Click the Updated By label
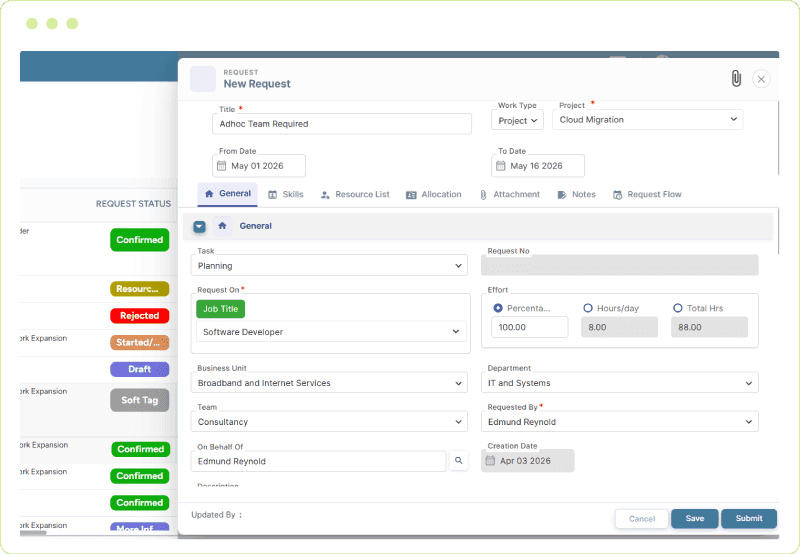The width and height of the screenshot is (800, 554). click(x=216, y=515)
